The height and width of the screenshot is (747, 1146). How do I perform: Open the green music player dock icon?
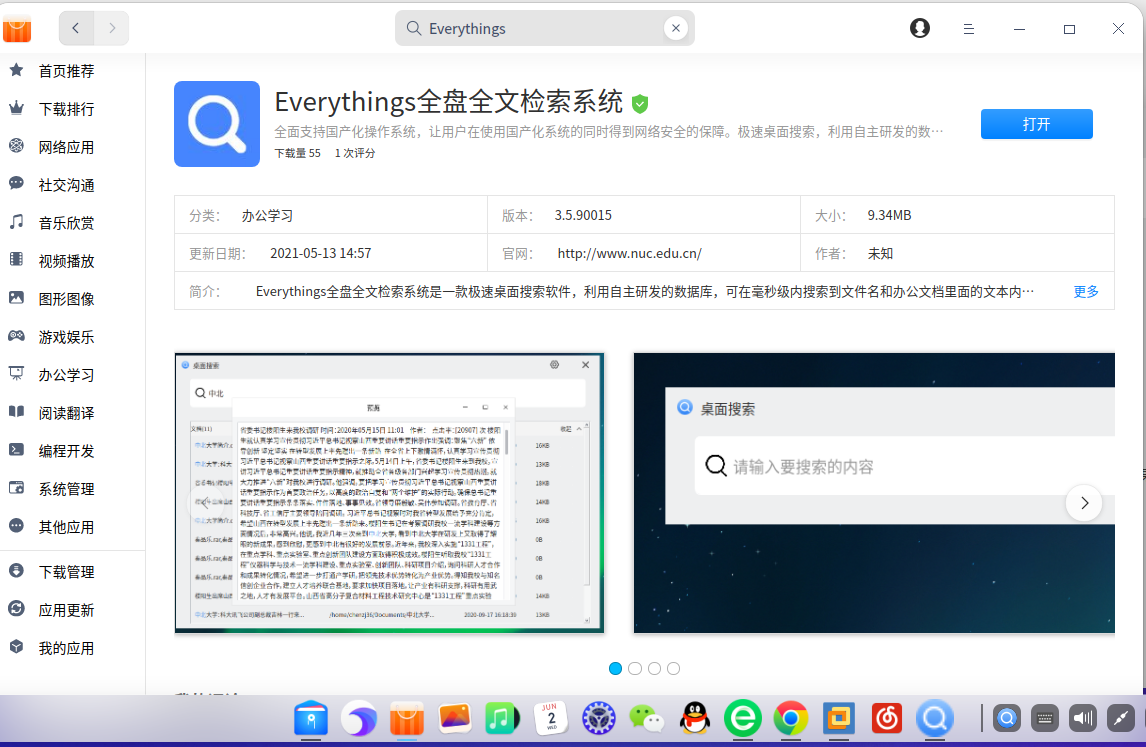point(502,719)
